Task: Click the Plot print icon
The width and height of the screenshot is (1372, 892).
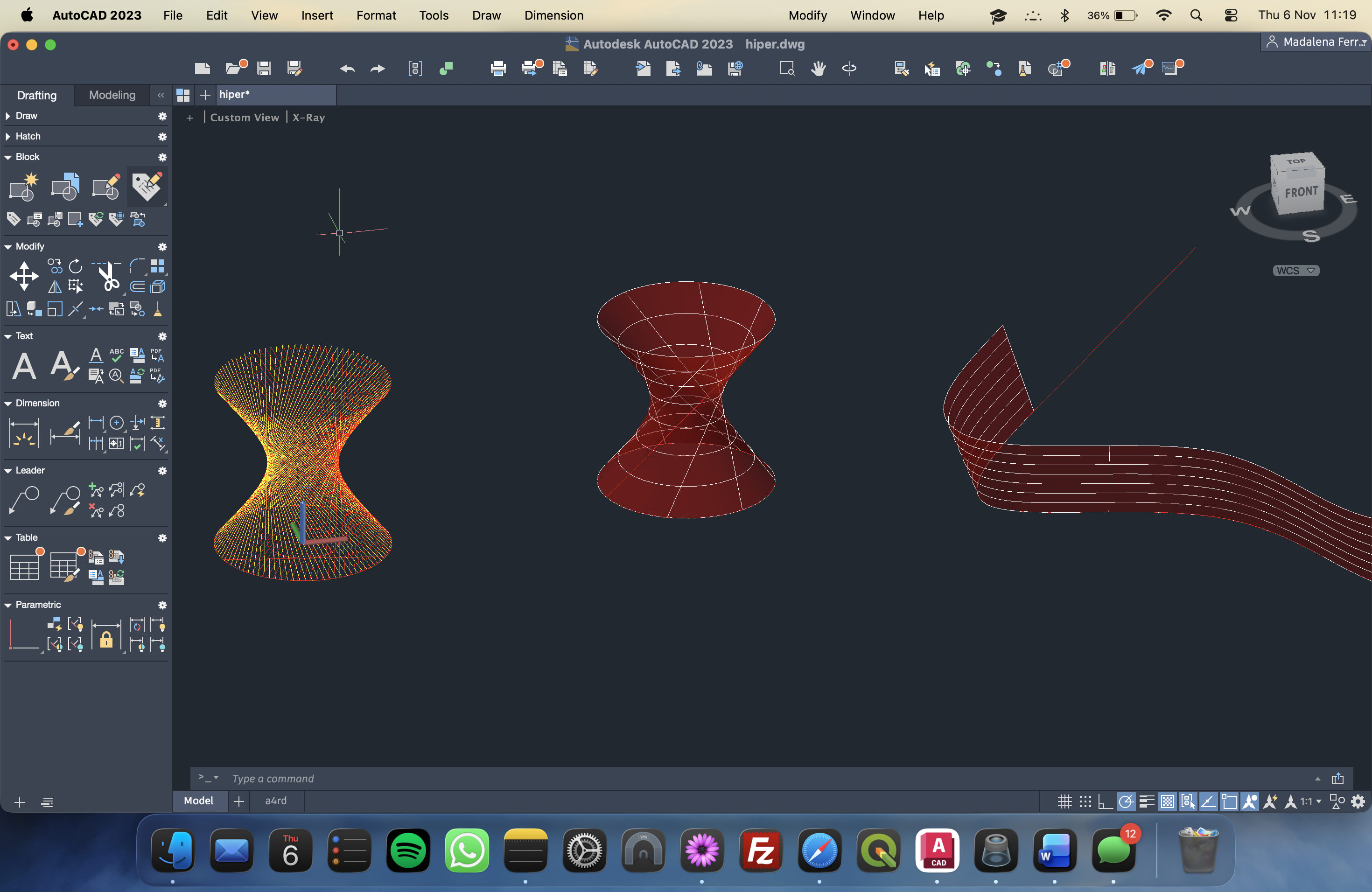Action: click(x=498, y=69)
